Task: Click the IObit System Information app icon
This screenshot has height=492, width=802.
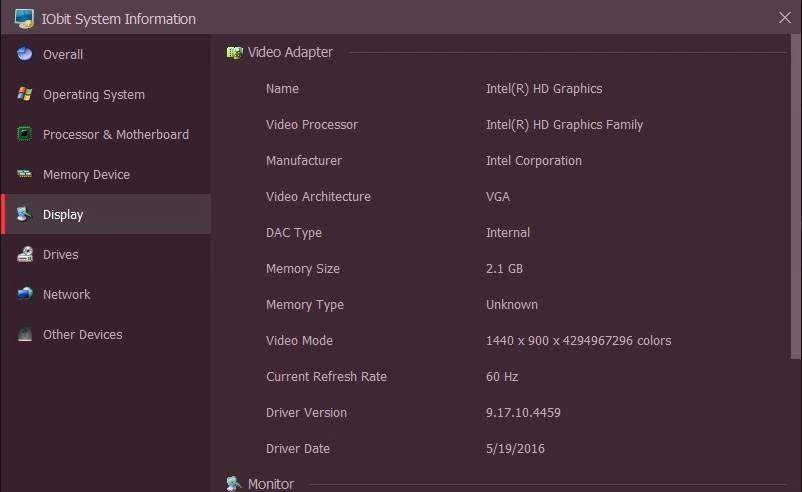Action: 24,18
